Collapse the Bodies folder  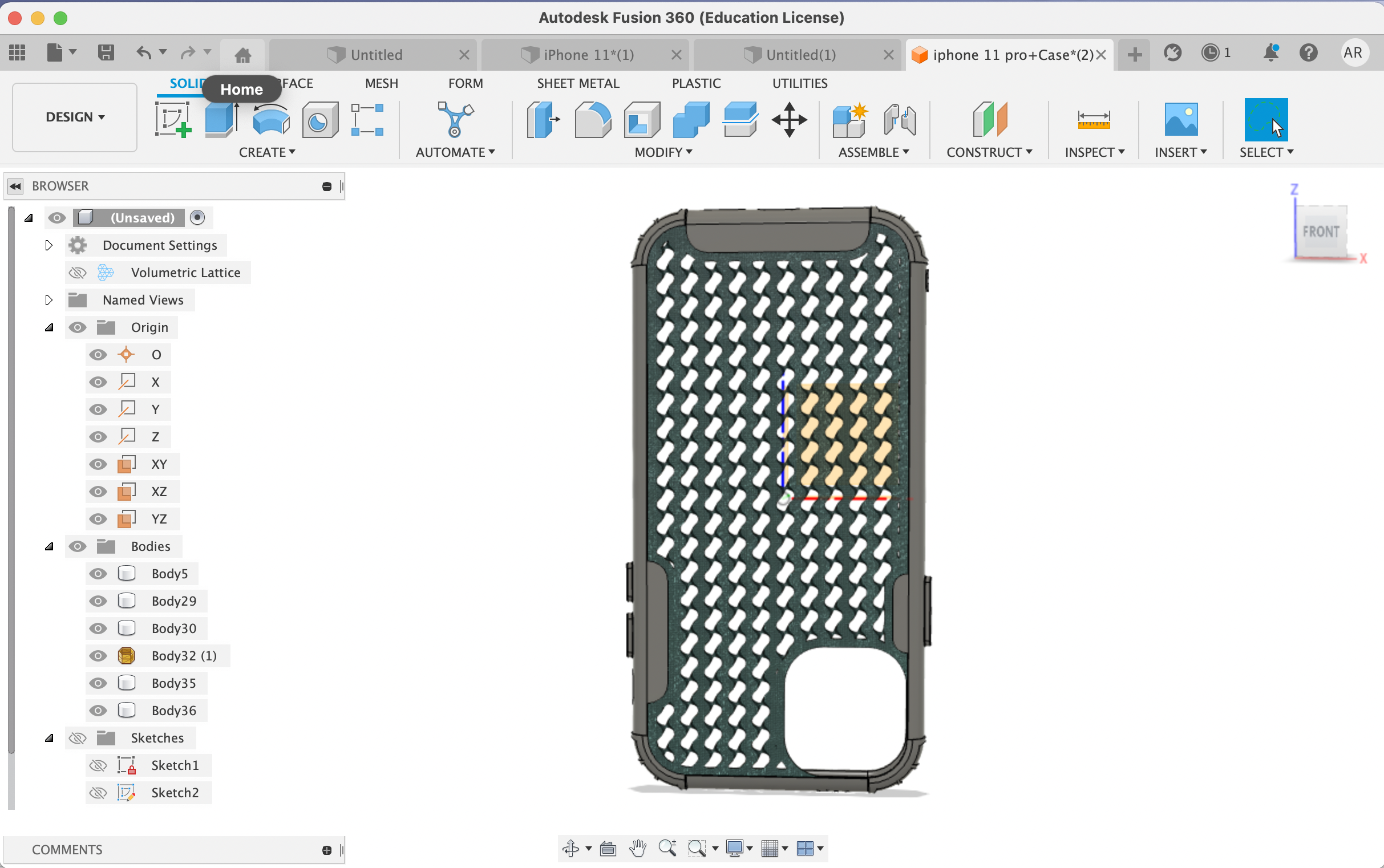[x=50, y=546]
